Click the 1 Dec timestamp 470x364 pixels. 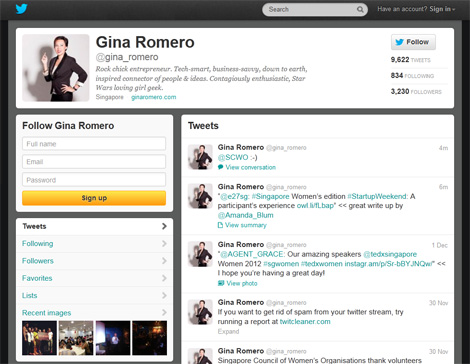[440, 245]
